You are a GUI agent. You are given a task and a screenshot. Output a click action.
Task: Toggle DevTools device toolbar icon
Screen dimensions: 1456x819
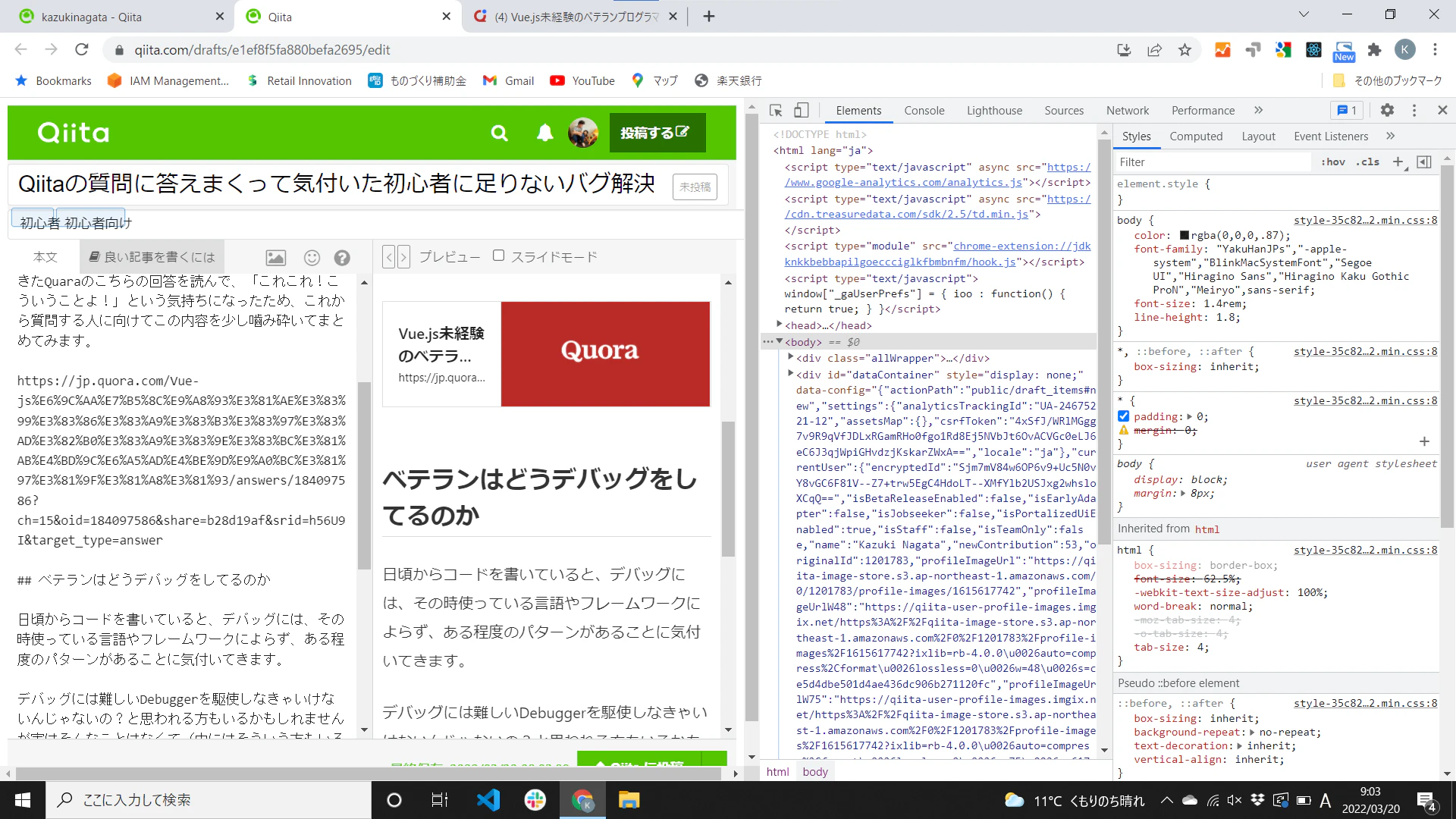point(801,111)
